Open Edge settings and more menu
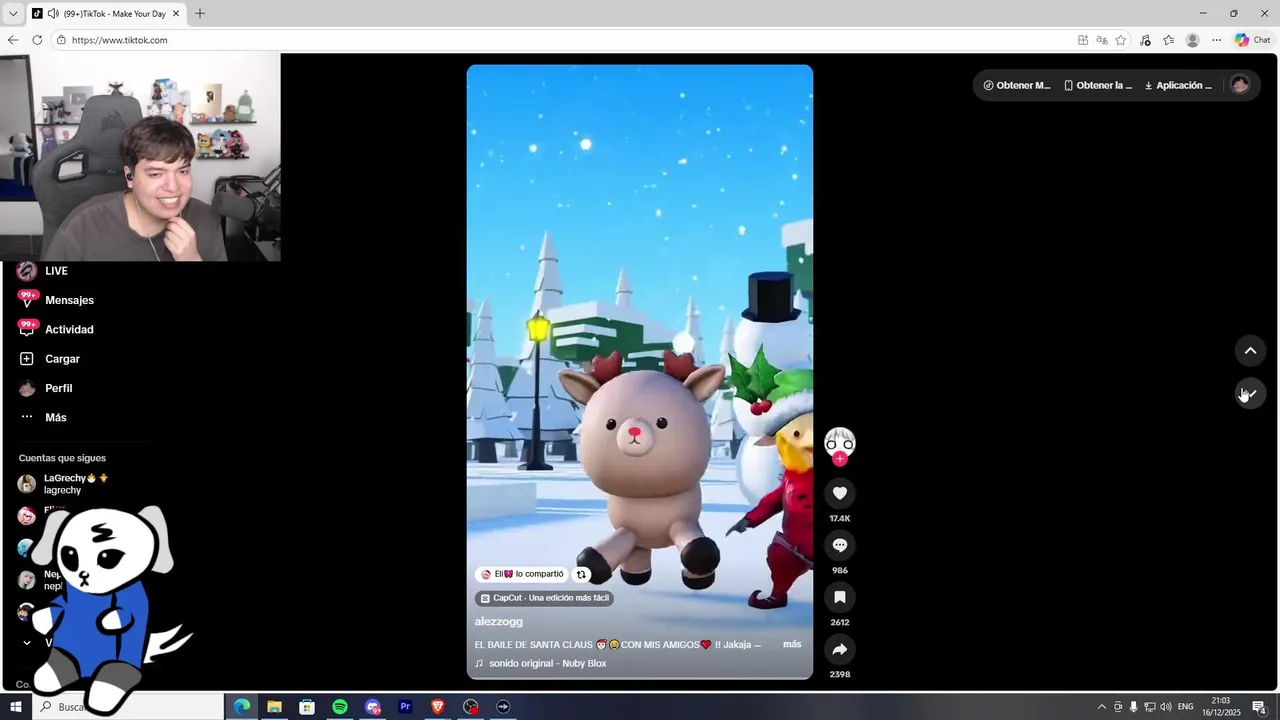Image resolution: width=1280 pixels, height=720 pixels. pyautogui.click(x=1216, y=40)
